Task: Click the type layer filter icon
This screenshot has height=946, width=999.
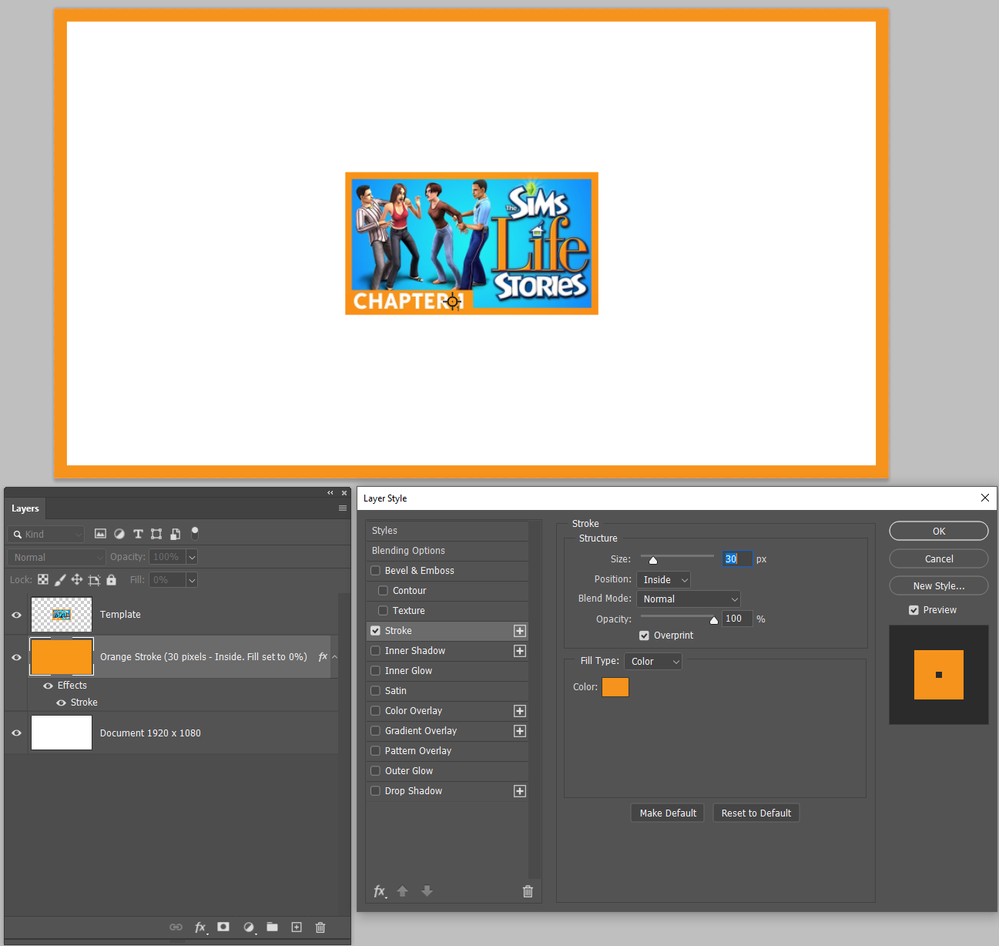Action: point(138,534)
